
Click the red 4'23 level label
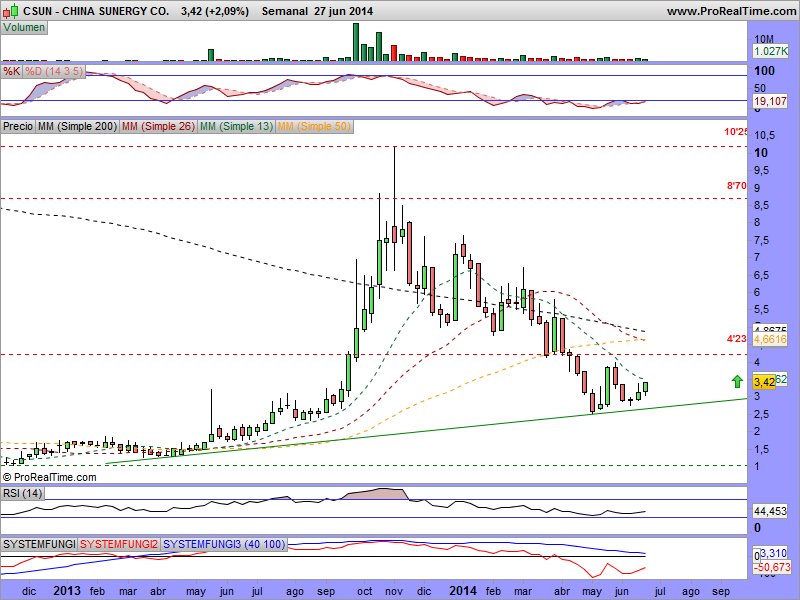pos(737,338)
